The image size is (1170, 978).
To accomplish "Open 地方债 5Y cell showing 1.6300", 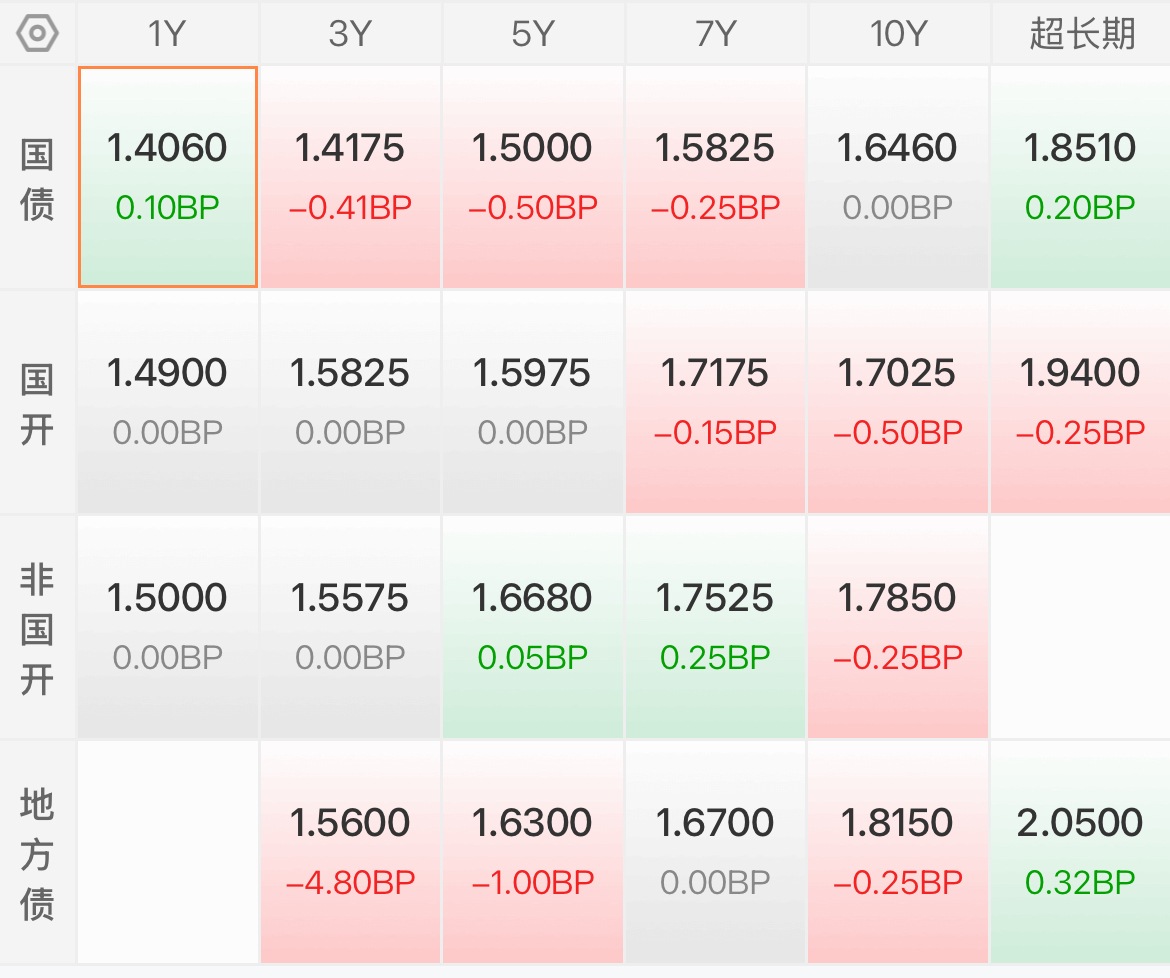I will pos(533,853).
